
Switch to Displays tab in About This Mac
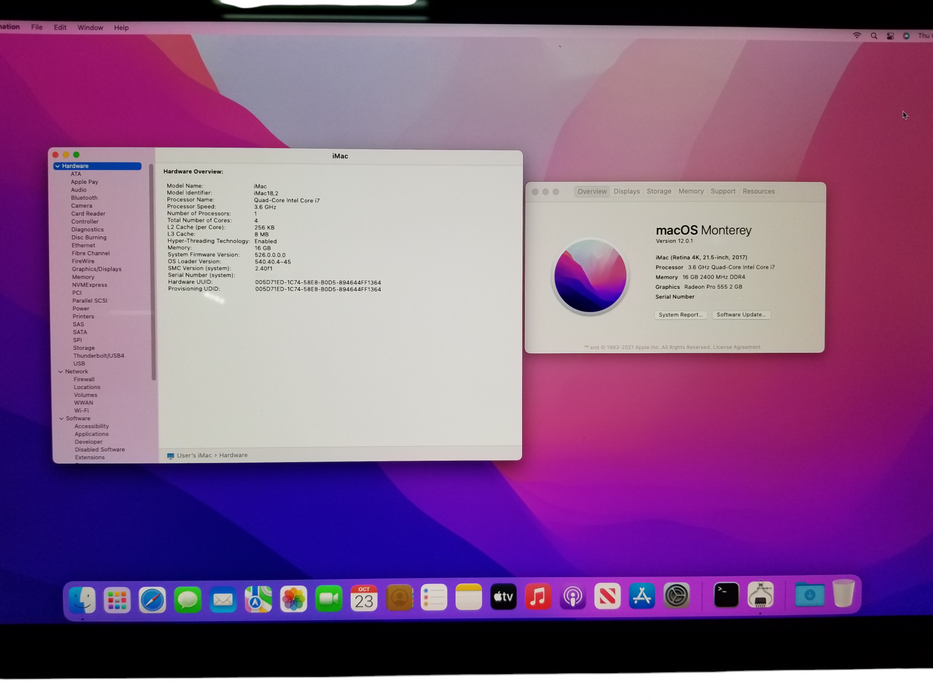(627, 192)
